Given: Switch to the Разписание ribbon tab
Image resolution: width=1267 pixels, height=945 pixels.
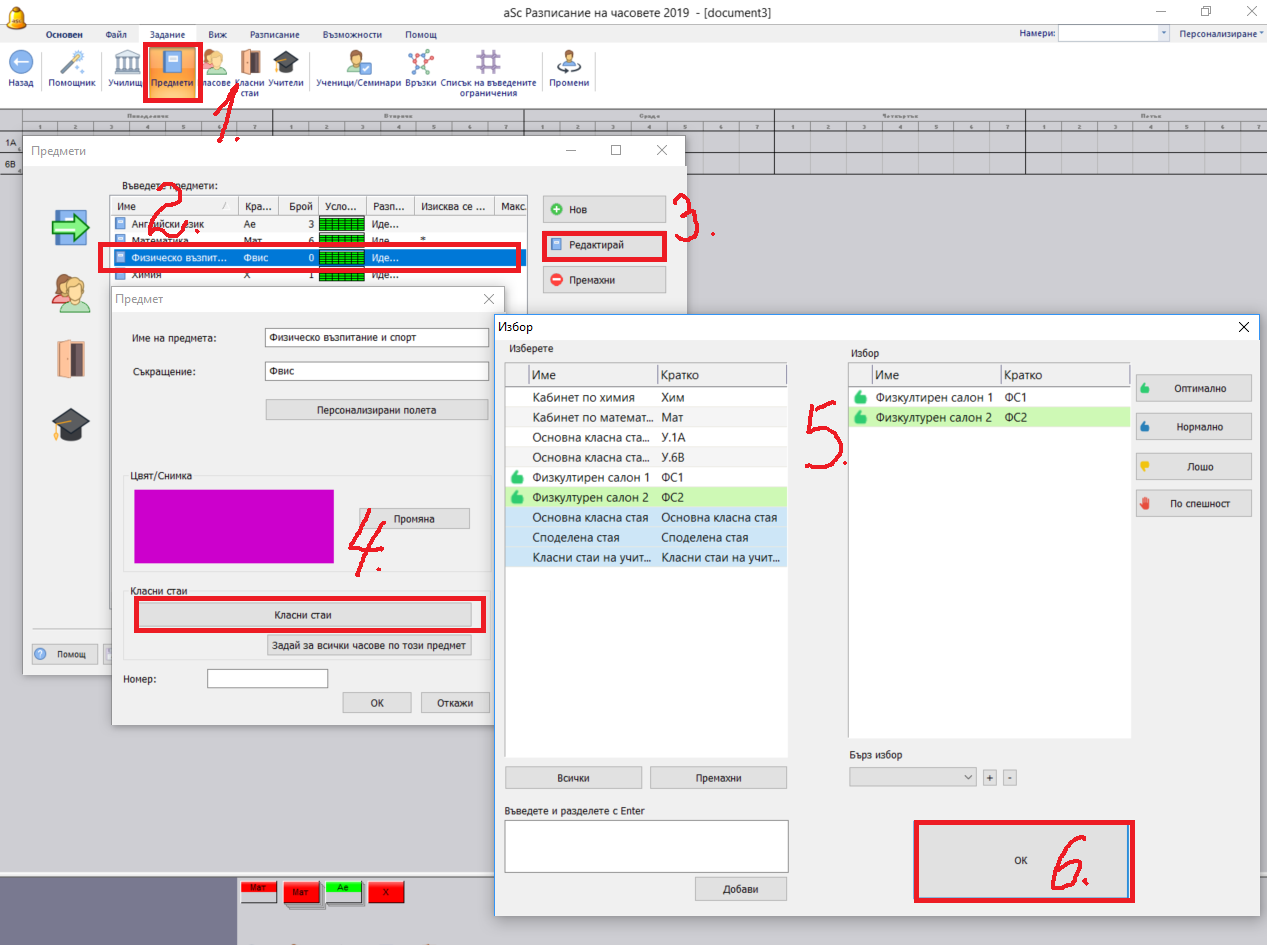Looking at the screenshot, I should (x=274, y=35).
